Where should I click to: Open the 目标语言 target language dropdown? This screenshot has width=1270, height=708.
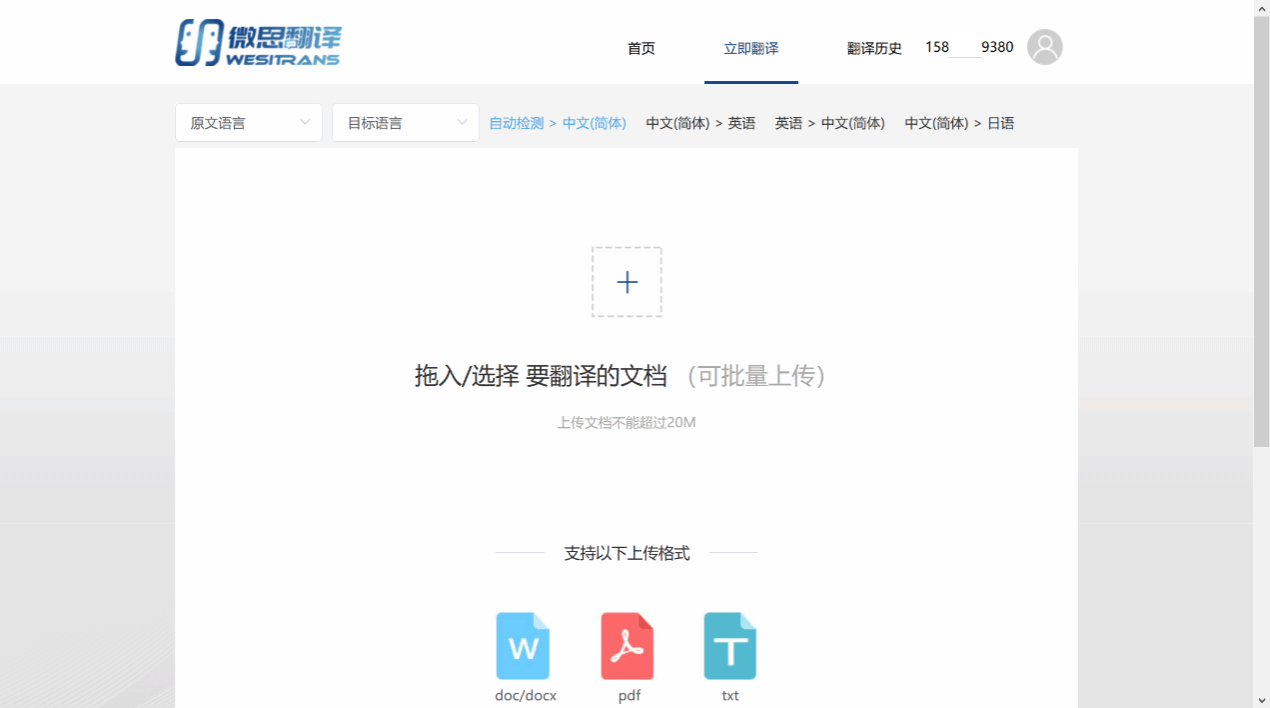405,123
